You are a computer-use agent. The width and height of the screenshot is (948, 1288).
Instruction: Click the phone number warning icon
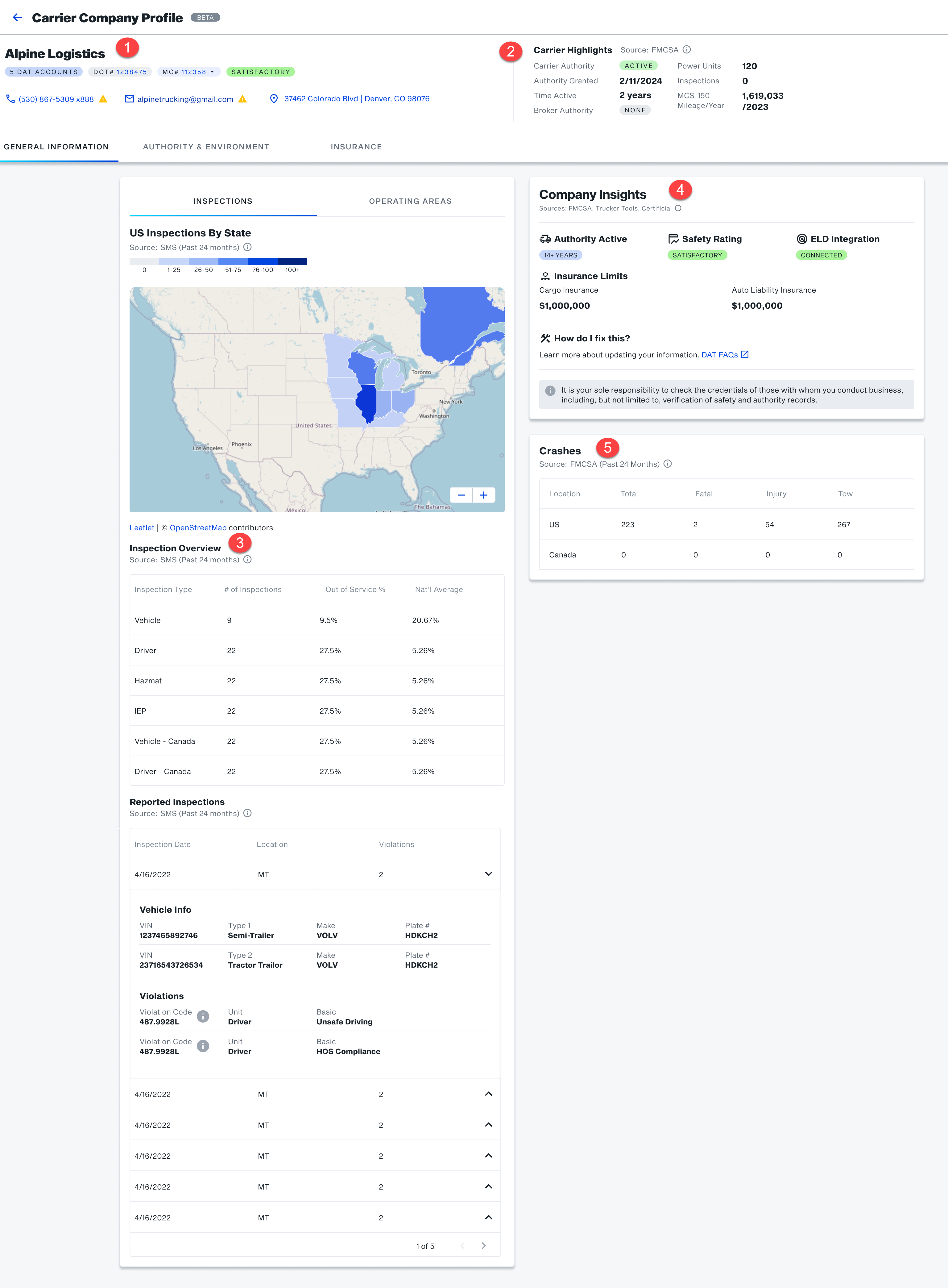click(x=103, y=99)
